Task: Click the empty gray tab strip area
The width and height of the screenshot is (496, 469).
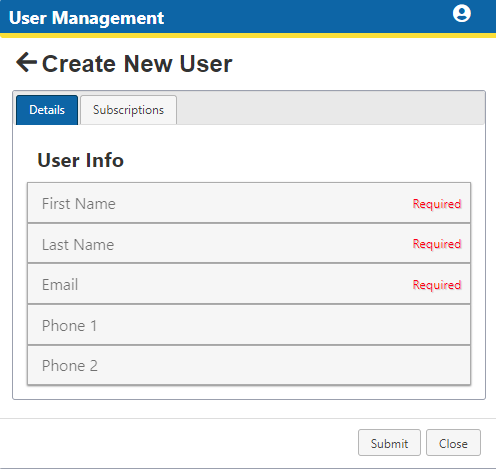Action: click(x=330, y=108)
